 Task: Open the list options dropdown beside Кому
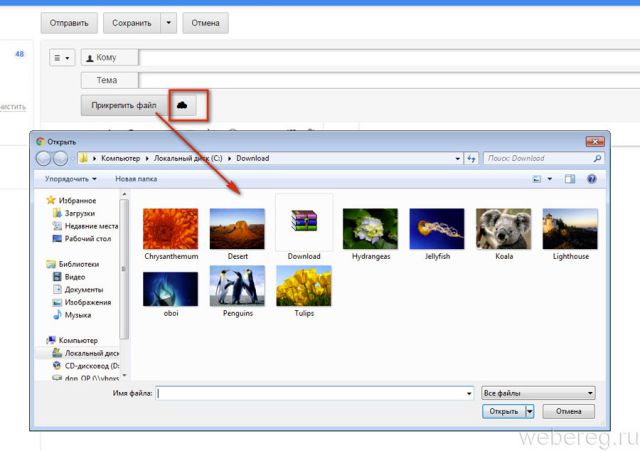(x=62, y=58)
